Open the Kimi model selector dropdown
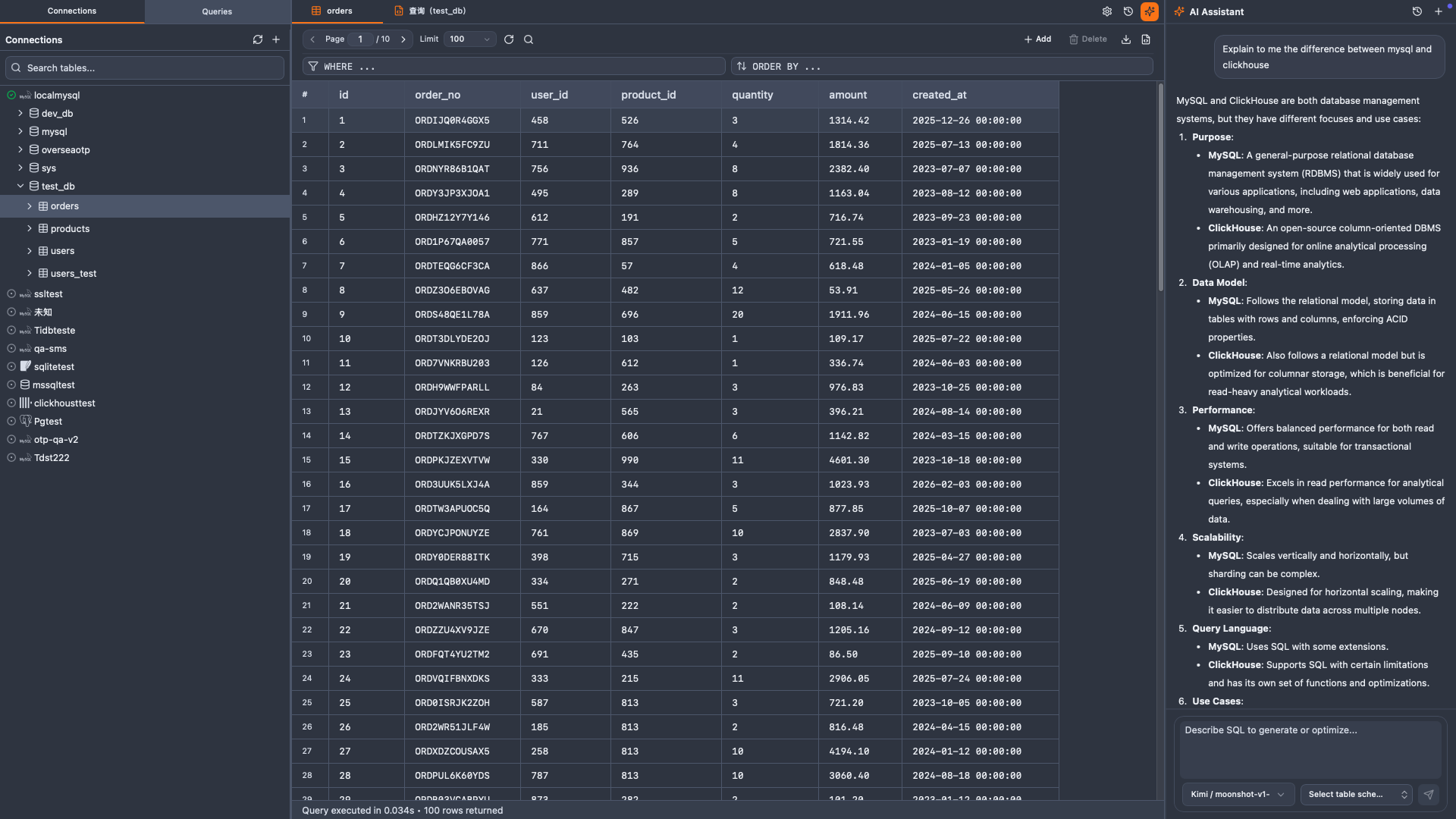 coord(1238,794)
